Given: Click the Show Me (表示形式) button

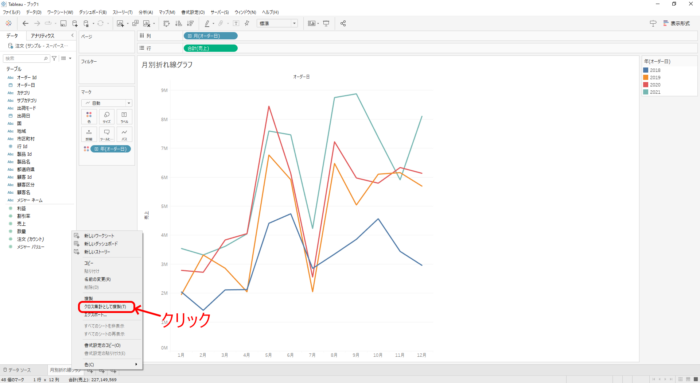Looking at the screenshot, I should pos(677,23).
